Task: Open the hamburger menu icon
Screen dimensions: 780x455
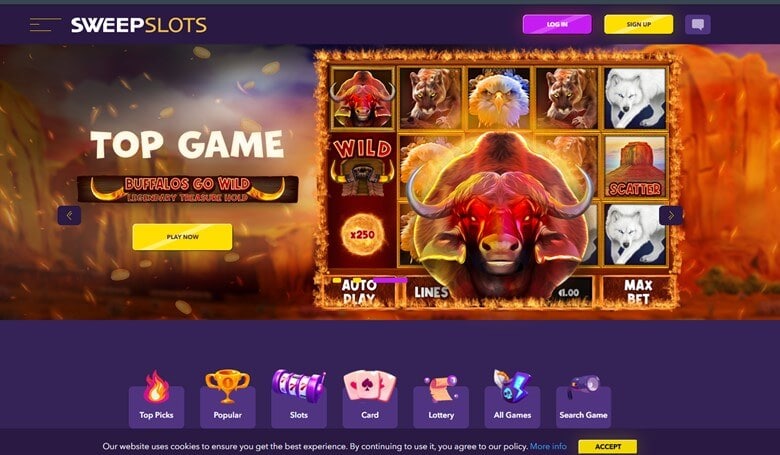Action: coord(45,25)
